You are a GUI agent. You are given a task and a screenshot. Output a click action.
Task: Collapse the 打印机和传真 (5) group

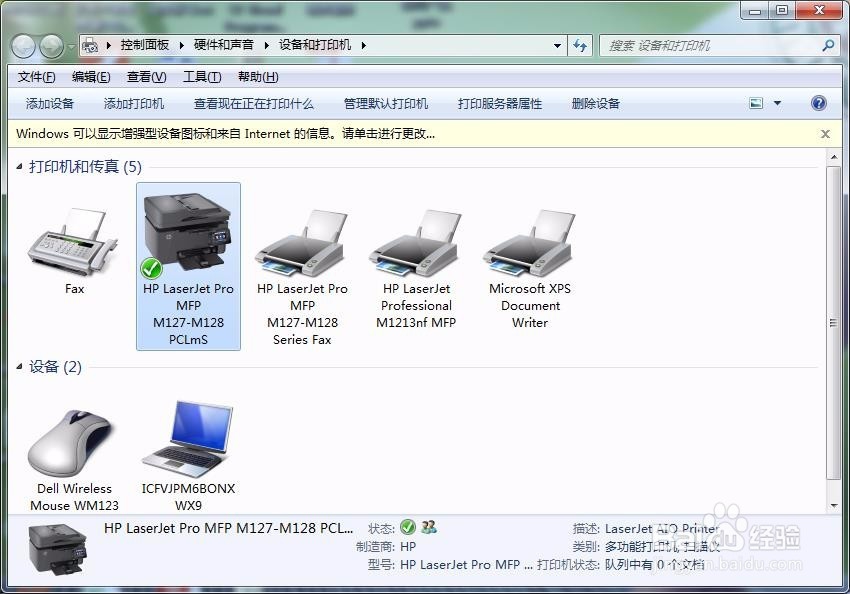20,166
